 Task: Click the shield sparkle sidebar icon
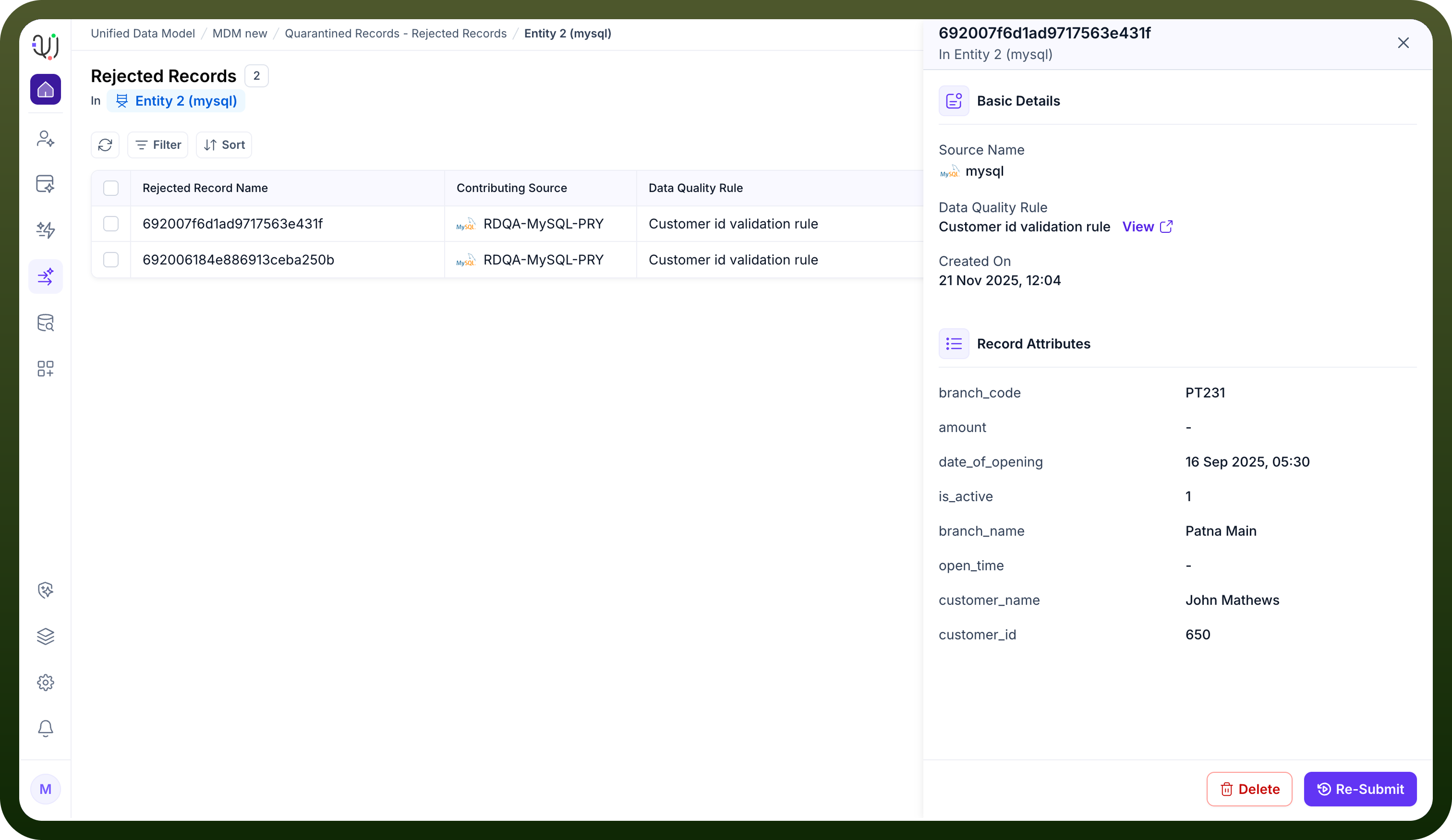coord(46,590)
